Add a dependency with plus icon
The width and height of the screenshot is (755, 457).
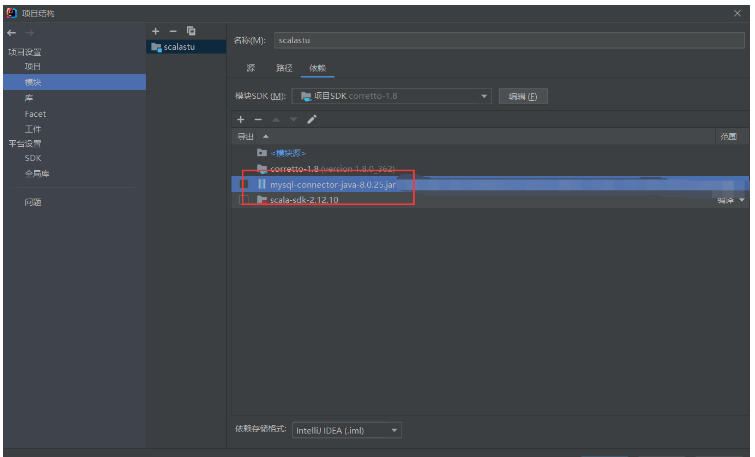coord(241,119)
